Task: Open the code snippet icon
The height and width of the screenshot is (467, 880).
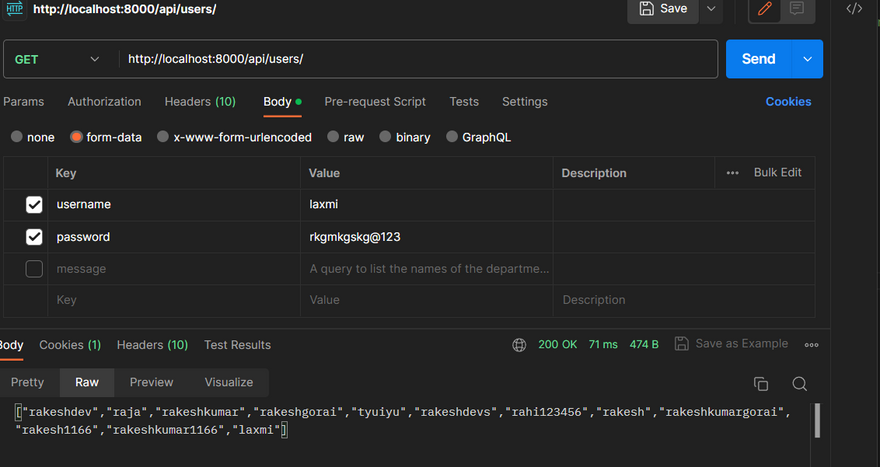Action: pyautogui.click(x=854, y=9)
